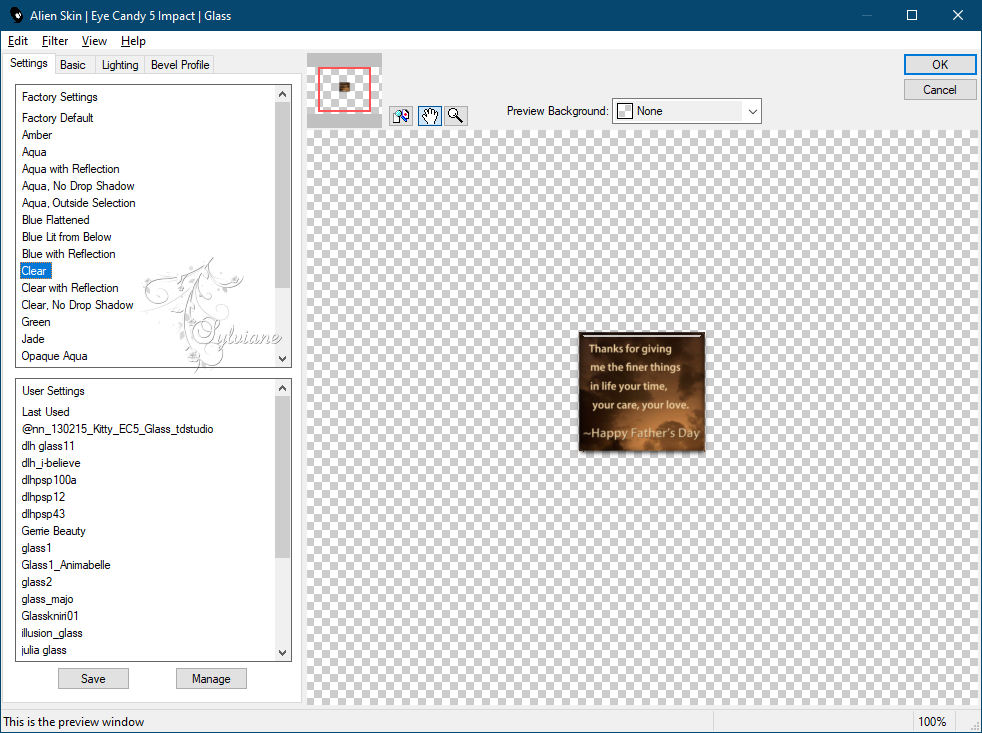This screenshot has height=733, width=982.
Task: Select the Factory Default preset
Action: click(x=58, y=118)
